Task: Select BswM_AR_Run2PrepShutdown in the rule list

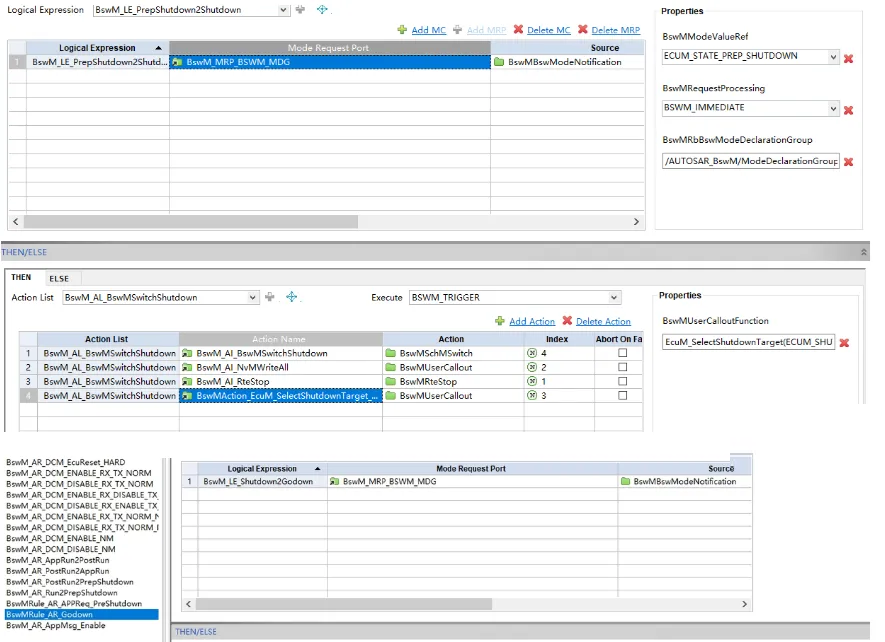Action: pyautogui.click(x=62, y=593)
